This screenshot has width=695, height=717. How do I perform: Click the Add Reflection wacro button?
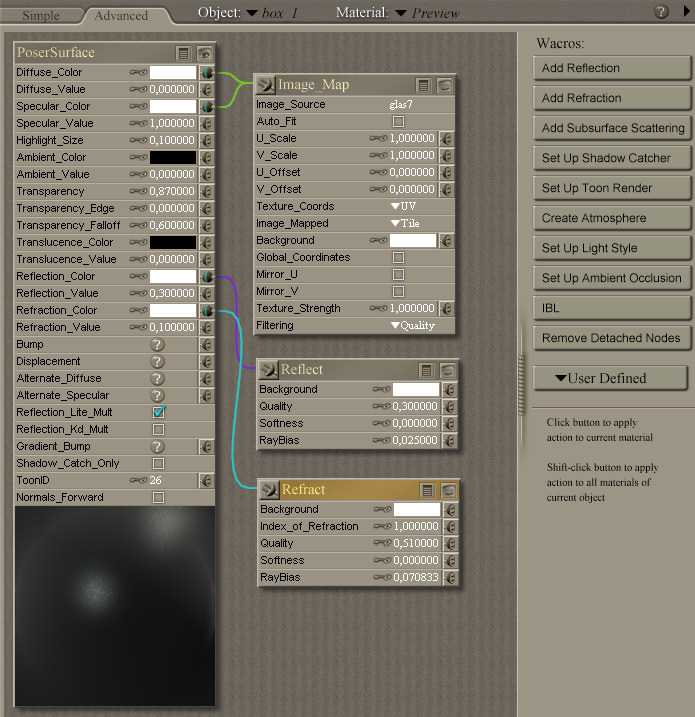click(x=612, y=68)
